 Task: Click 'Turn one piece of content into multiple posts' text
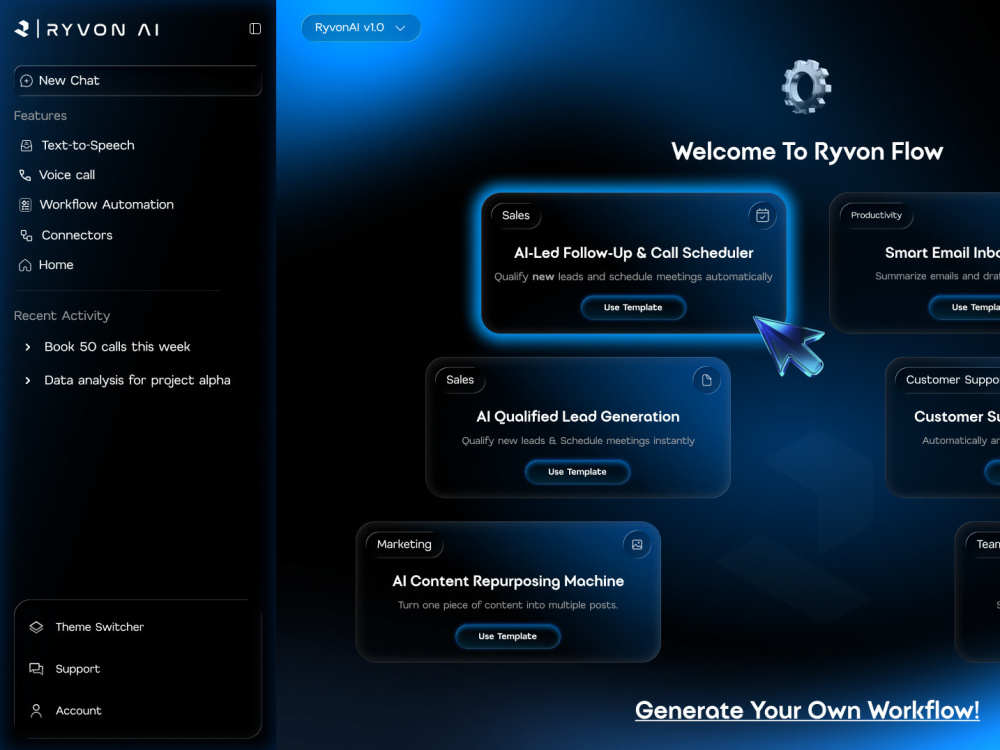point(508,605)
